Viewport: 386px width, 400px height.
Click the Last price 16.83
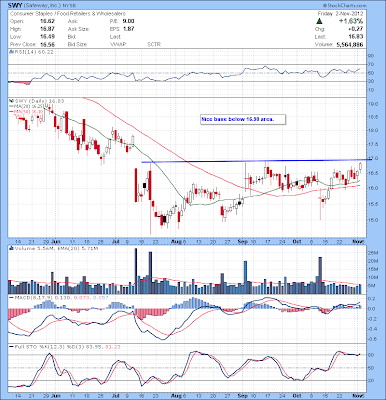tap(356, 37)
